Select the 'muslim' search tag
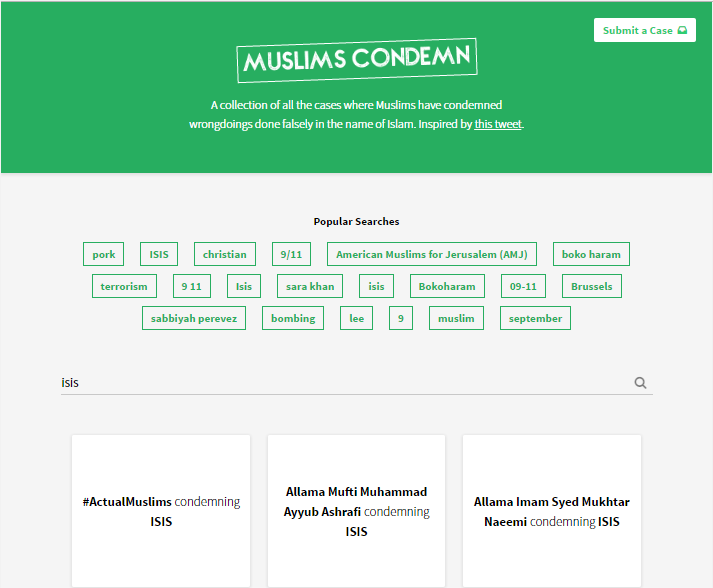Screen dimensions: 713x588 pos(456,318)
